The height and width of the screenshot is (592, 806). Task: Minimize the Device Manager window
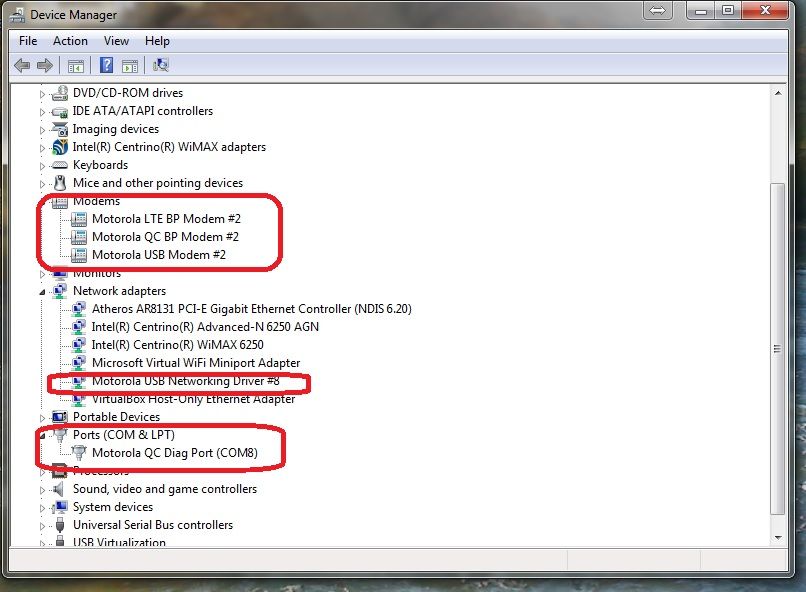(x=701, y=10)
